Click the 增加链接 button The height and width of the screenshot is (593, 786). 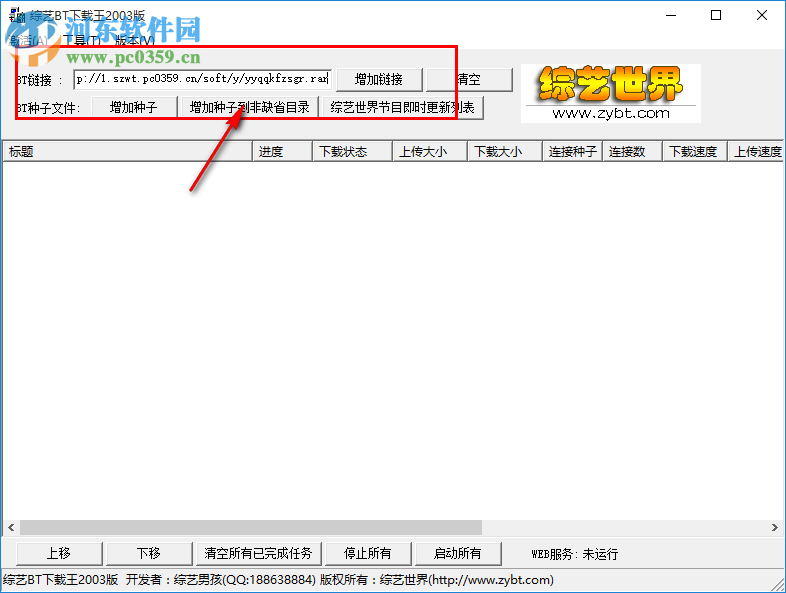point(379,80)
